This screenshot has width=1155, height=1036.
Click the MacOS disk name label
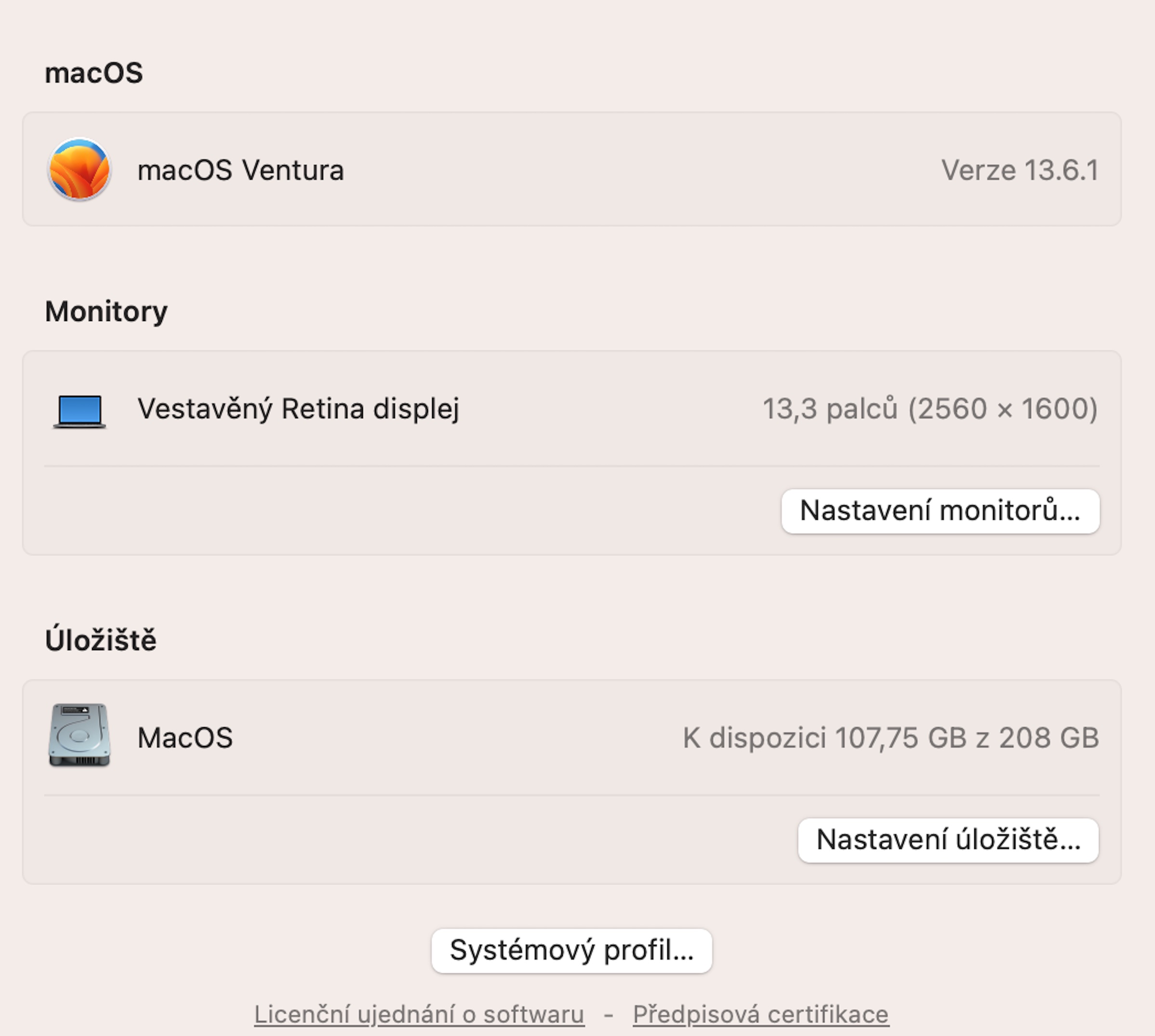(x=185, y=738)
